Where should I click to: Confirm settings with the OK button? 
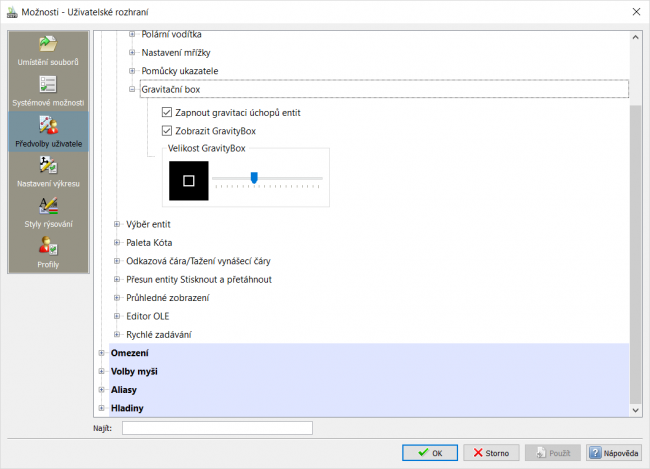430,453
